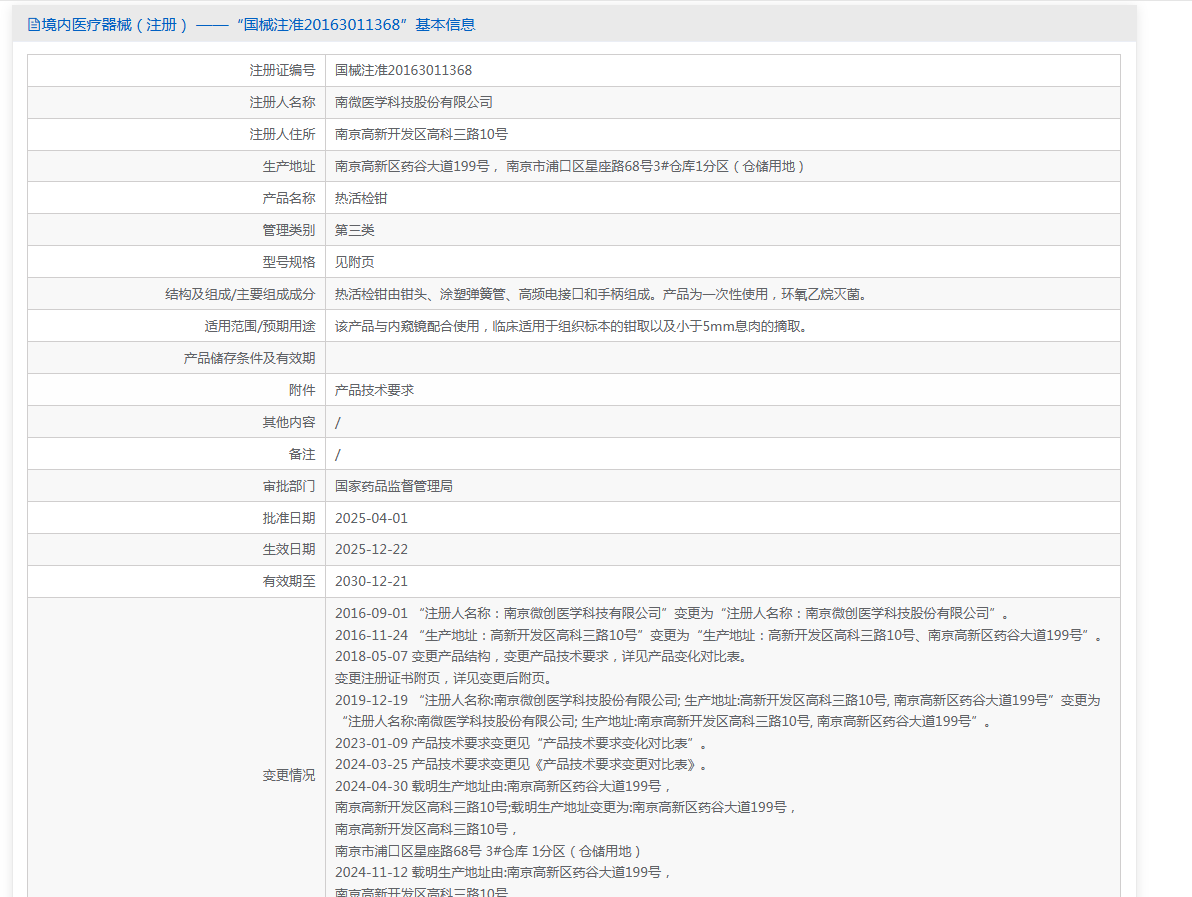Screen dimensions: 1192x897
Task: Click expiry date 2030-12-21
Action: tap(372, 582)
